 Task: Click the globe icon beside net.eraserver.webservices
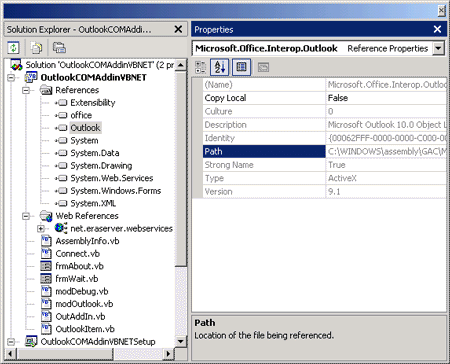coord(61,228)
